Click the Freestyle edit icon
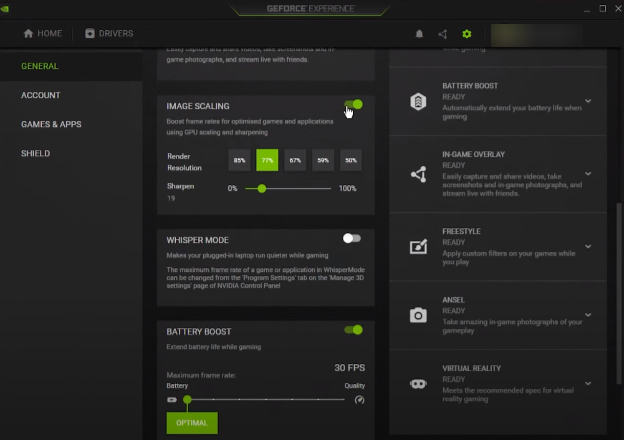The image size is (624, 440). (x=418, y=246)
